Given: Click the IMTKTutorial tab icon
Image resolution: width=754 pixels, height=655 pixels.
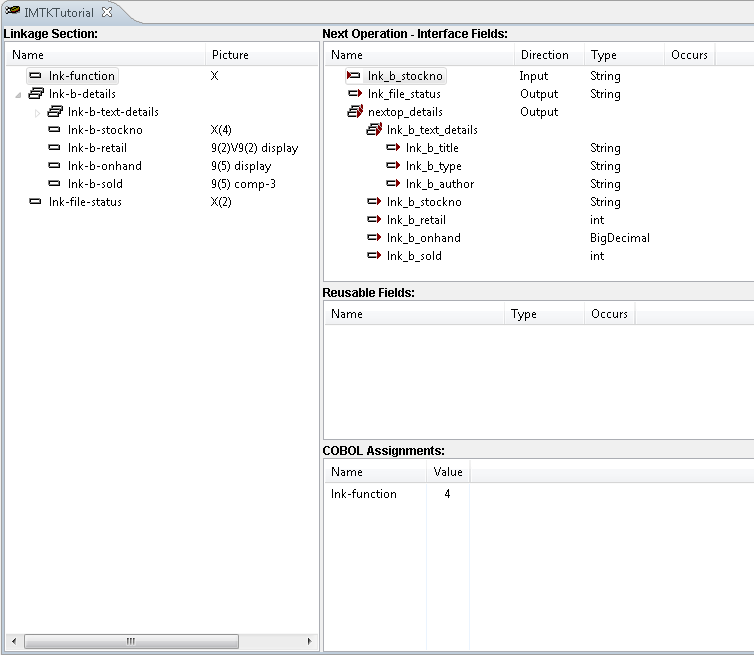Looking at the screenshot, I should 13,11.
